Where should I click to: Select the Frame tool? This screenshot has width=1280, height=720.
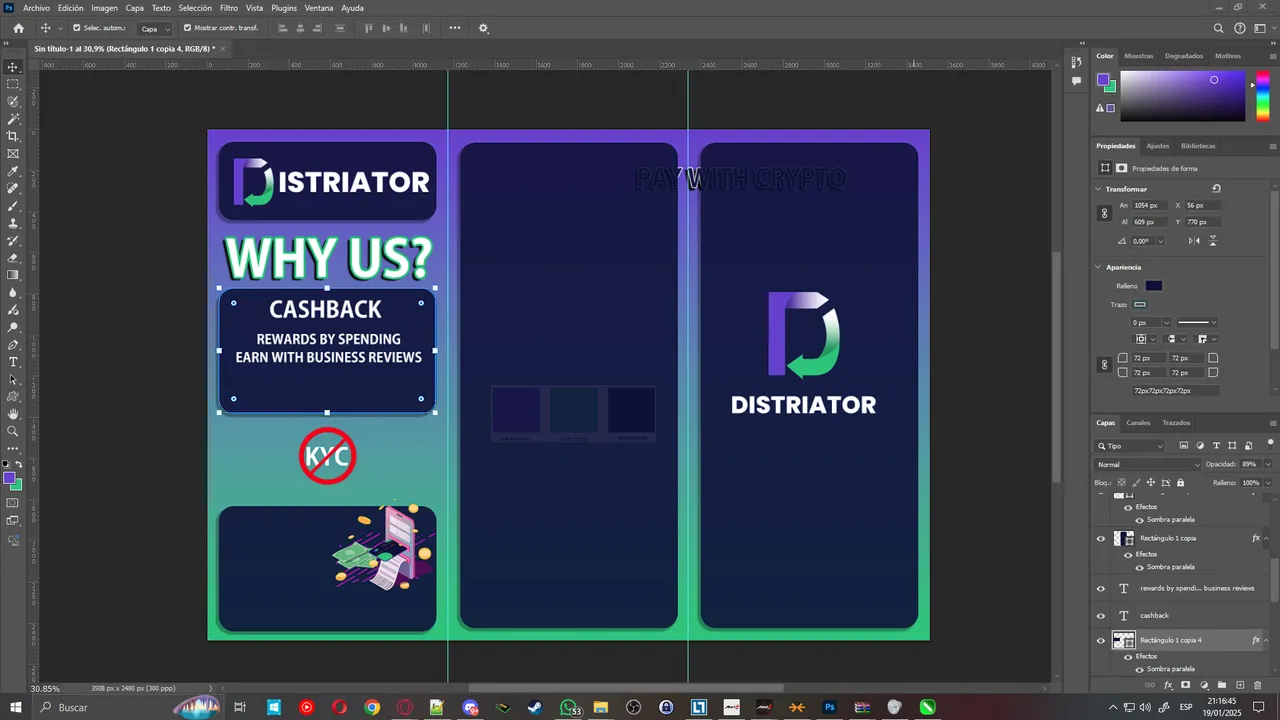[13, 153]
